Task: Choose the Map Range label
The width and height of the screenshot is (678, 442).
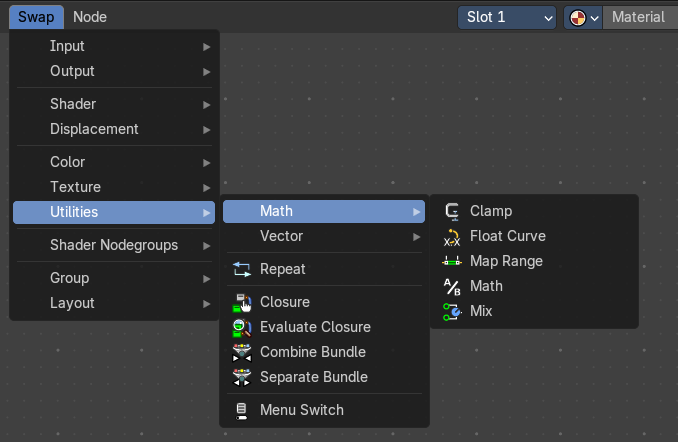Action: pyautogui.click(x=506, y=261)
